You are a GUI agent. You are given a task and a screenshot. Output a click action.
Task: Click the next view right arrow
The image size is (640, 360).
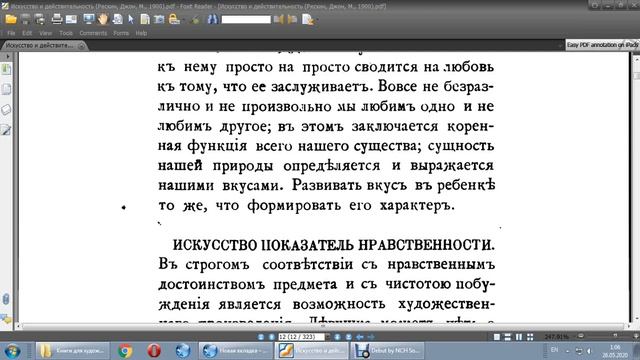click(371, 337)
